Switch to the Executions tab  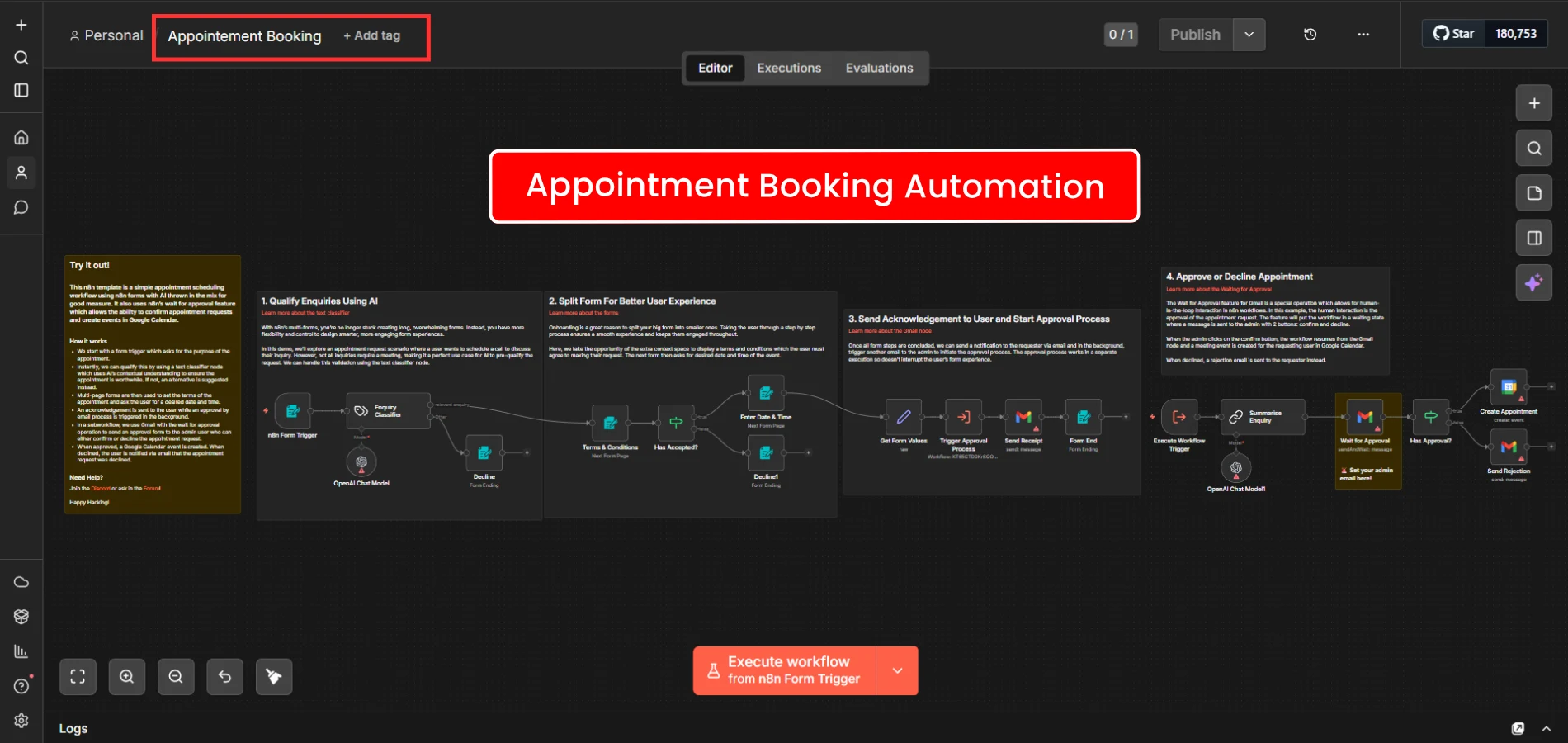789,69
